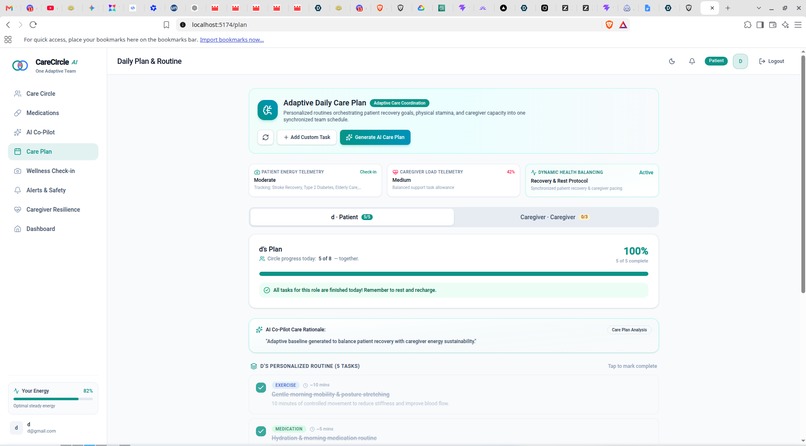806x446 pixels.
Task: Uncheck the hydration and medication routine task
Action: coord(261,431)
